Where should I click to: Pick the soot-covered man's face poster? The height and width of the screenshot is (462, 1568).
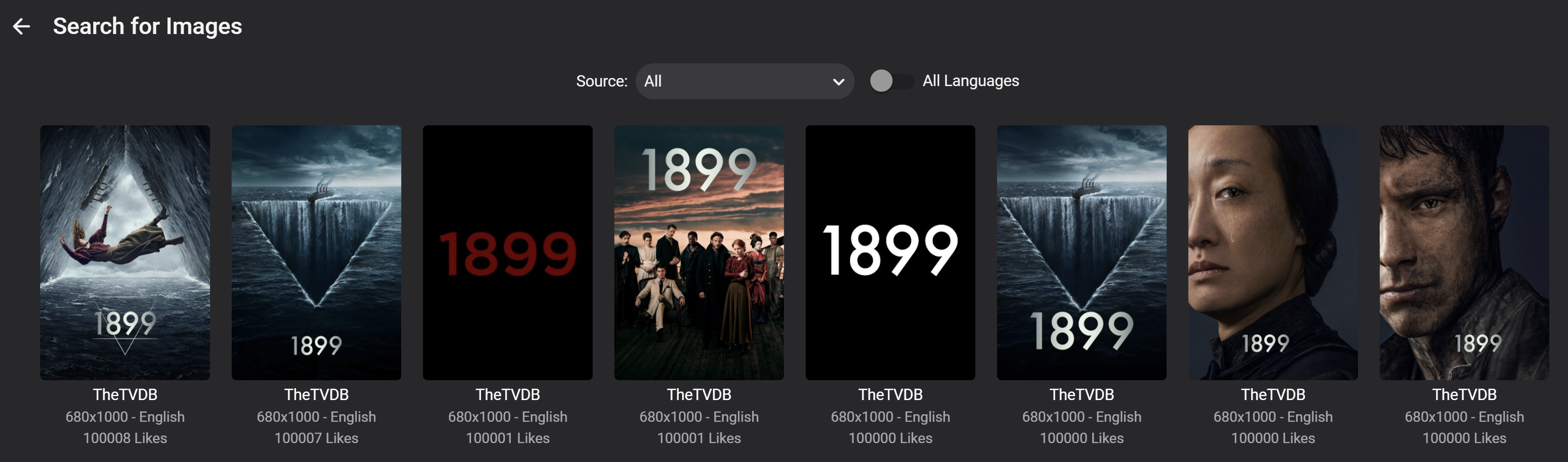[x=1464, y=252]
